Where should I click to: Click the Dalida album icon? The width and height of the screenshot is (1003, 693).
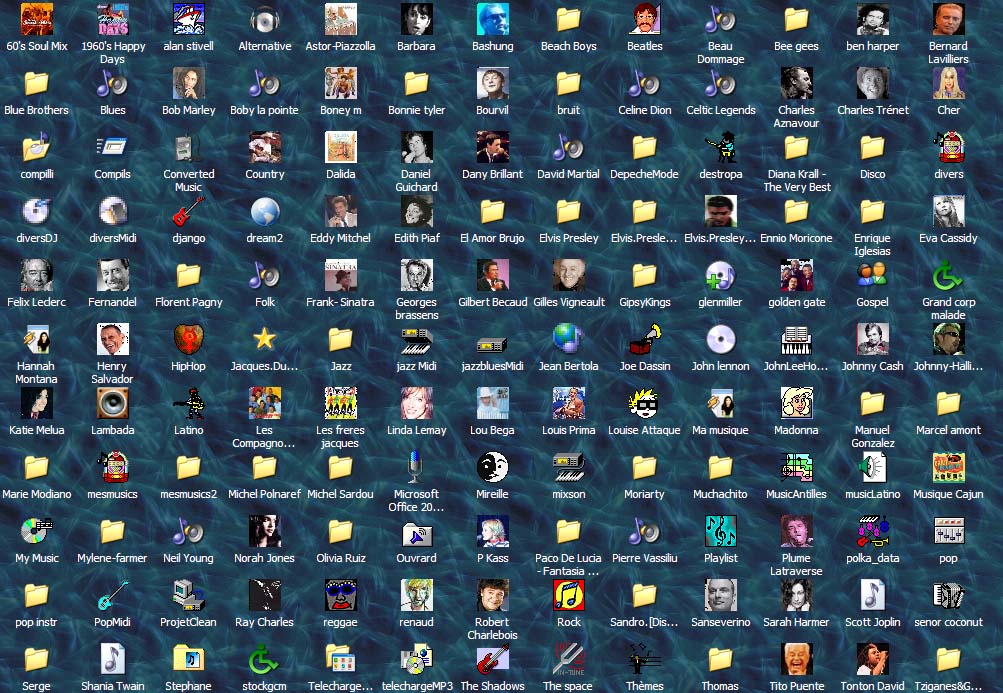pos(340,147)
